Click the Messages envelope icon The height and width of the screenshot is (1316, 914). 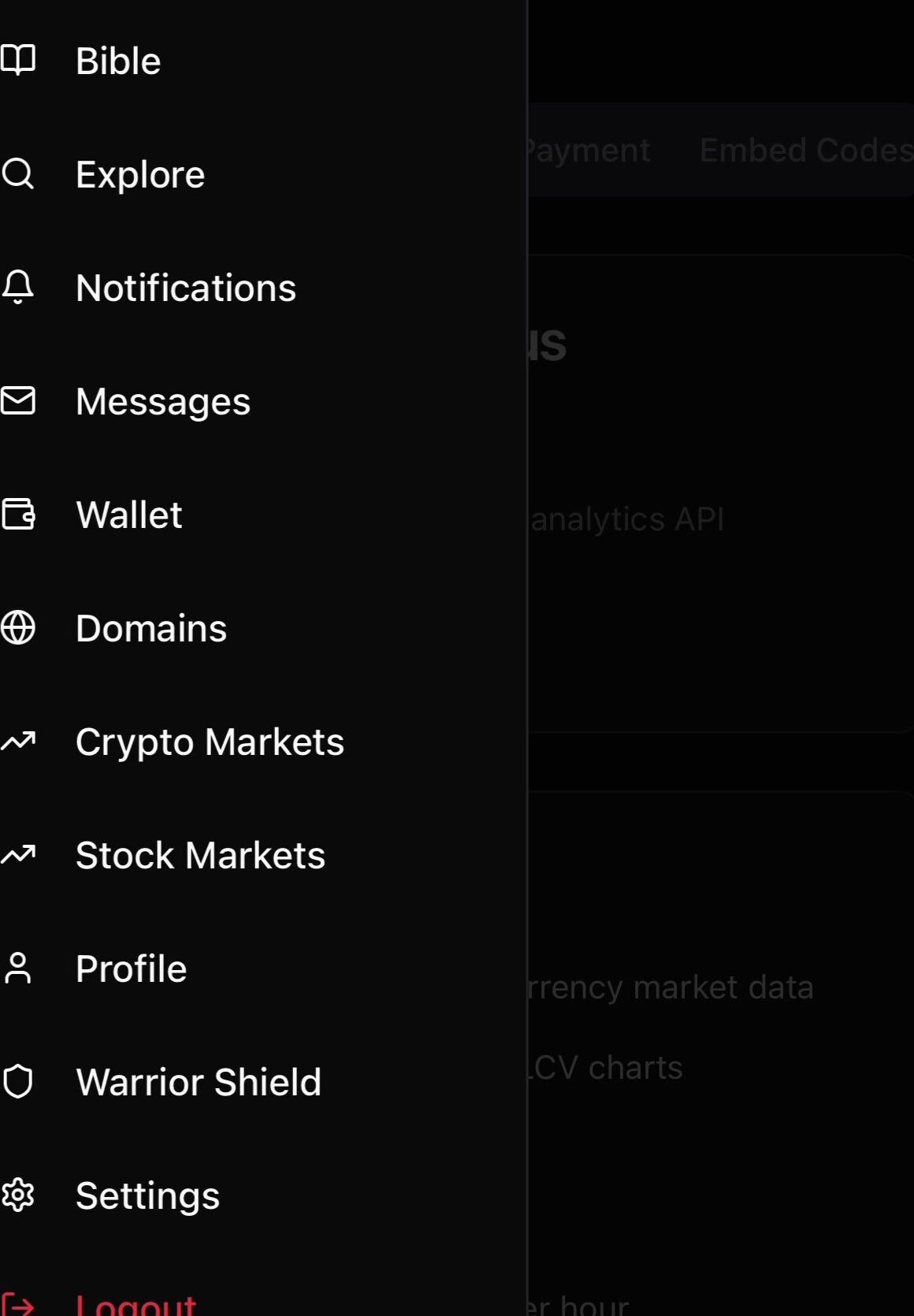18,401
